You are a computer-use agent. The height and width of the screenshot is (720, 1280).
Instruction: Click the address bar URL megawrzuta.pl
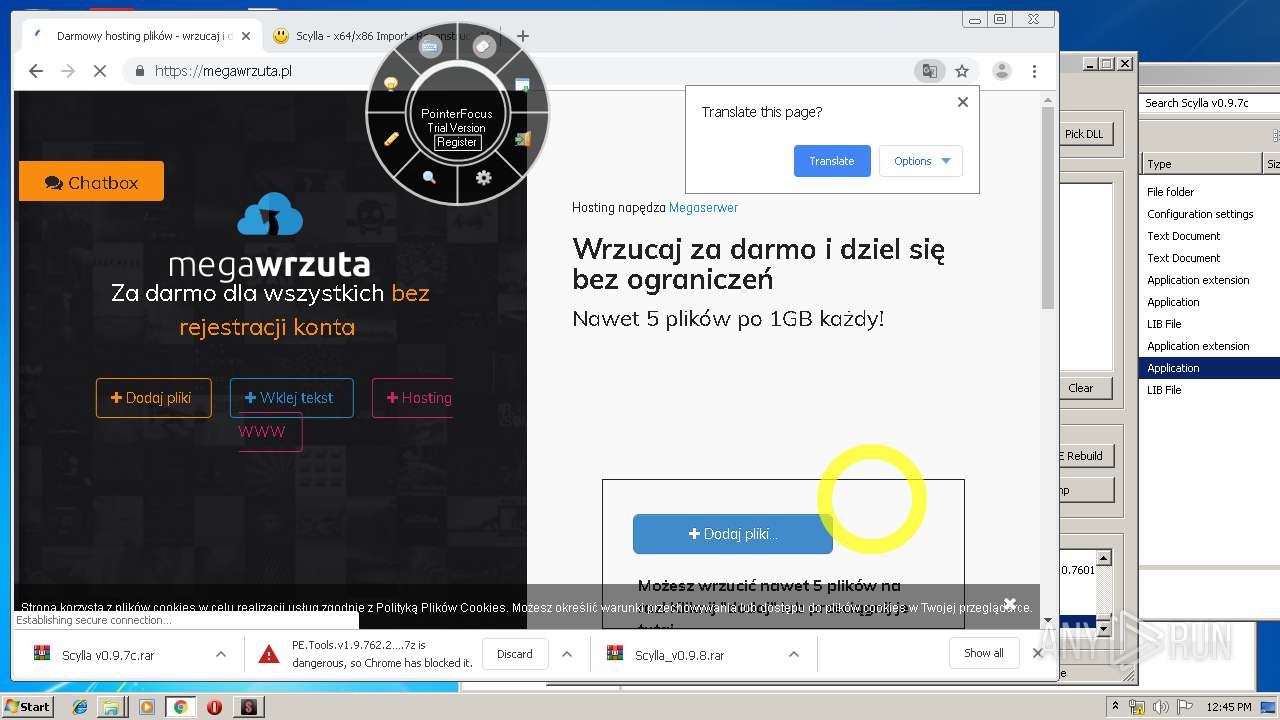pyautogui.click(x=223, y=71)
